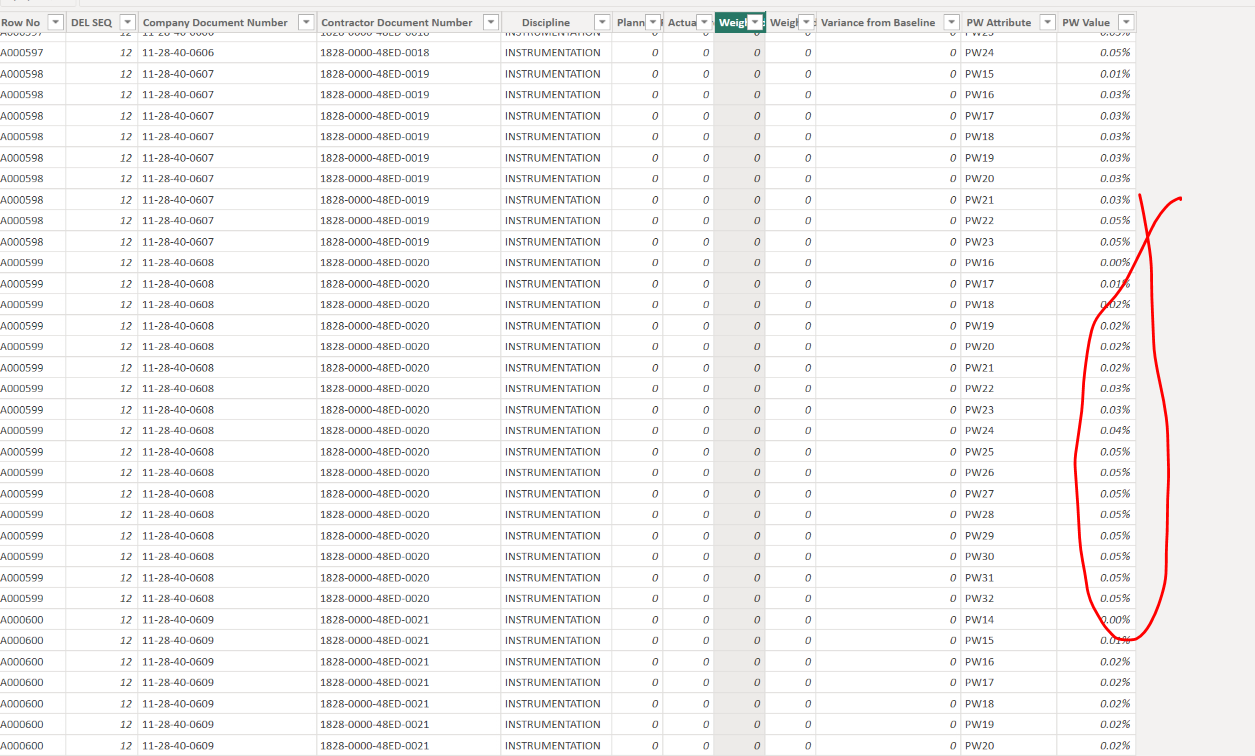Click PW15 attribute cell of row A000598
Screen dimensions: 1255x756
click(1009, 74)
